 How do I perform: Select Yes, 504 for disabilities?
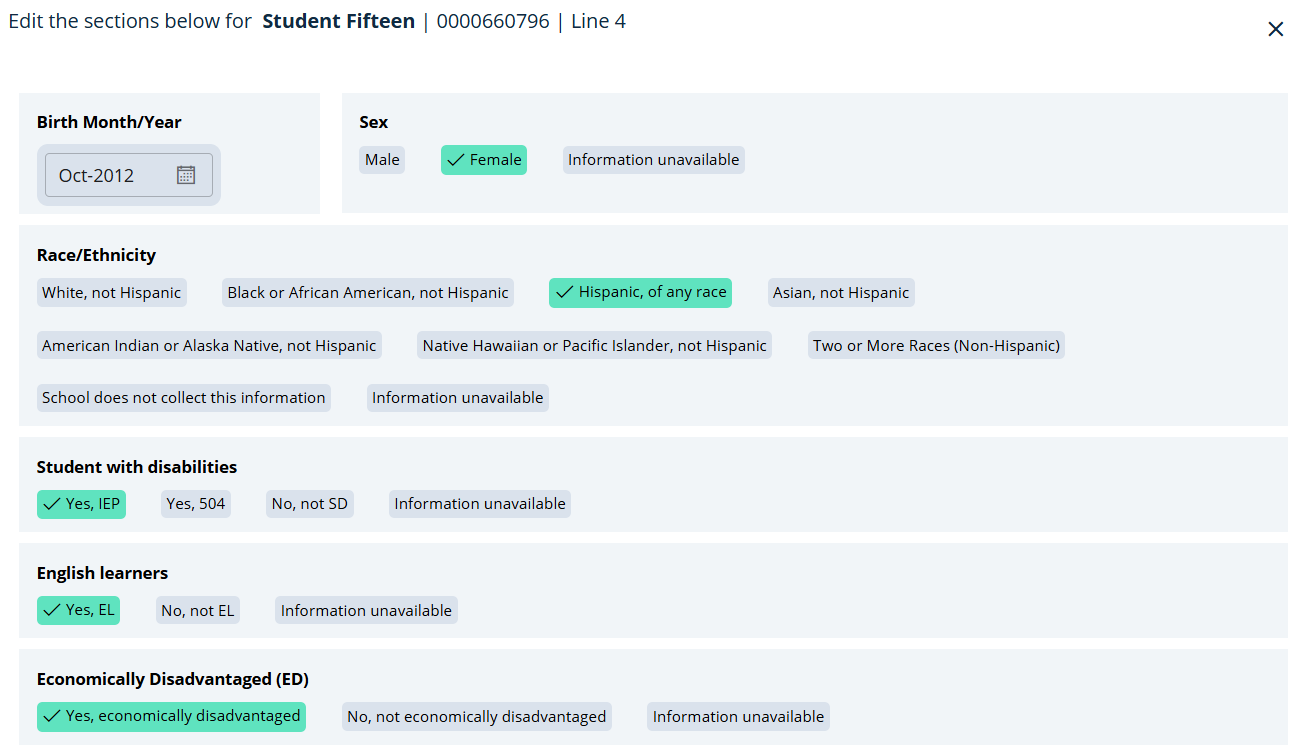[x=196, y=504]
